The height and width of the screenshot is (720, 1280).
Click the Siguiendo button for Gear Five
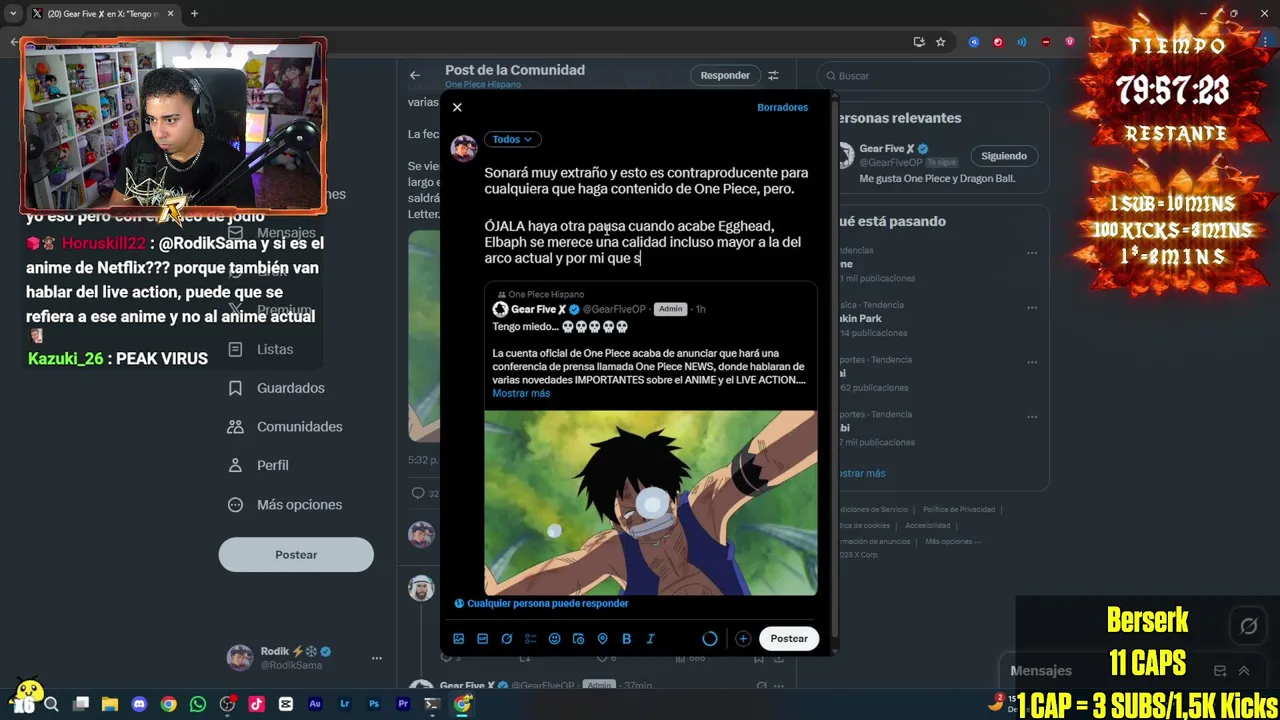[x=1003, y=156]
